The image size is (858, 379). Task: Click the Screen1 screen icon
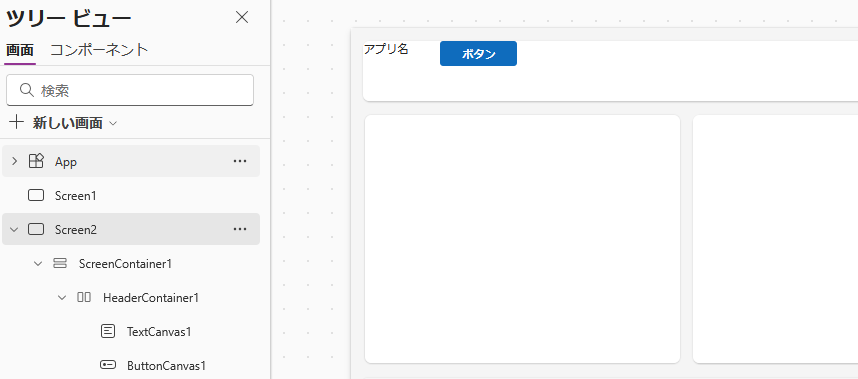tap(36, 195)
